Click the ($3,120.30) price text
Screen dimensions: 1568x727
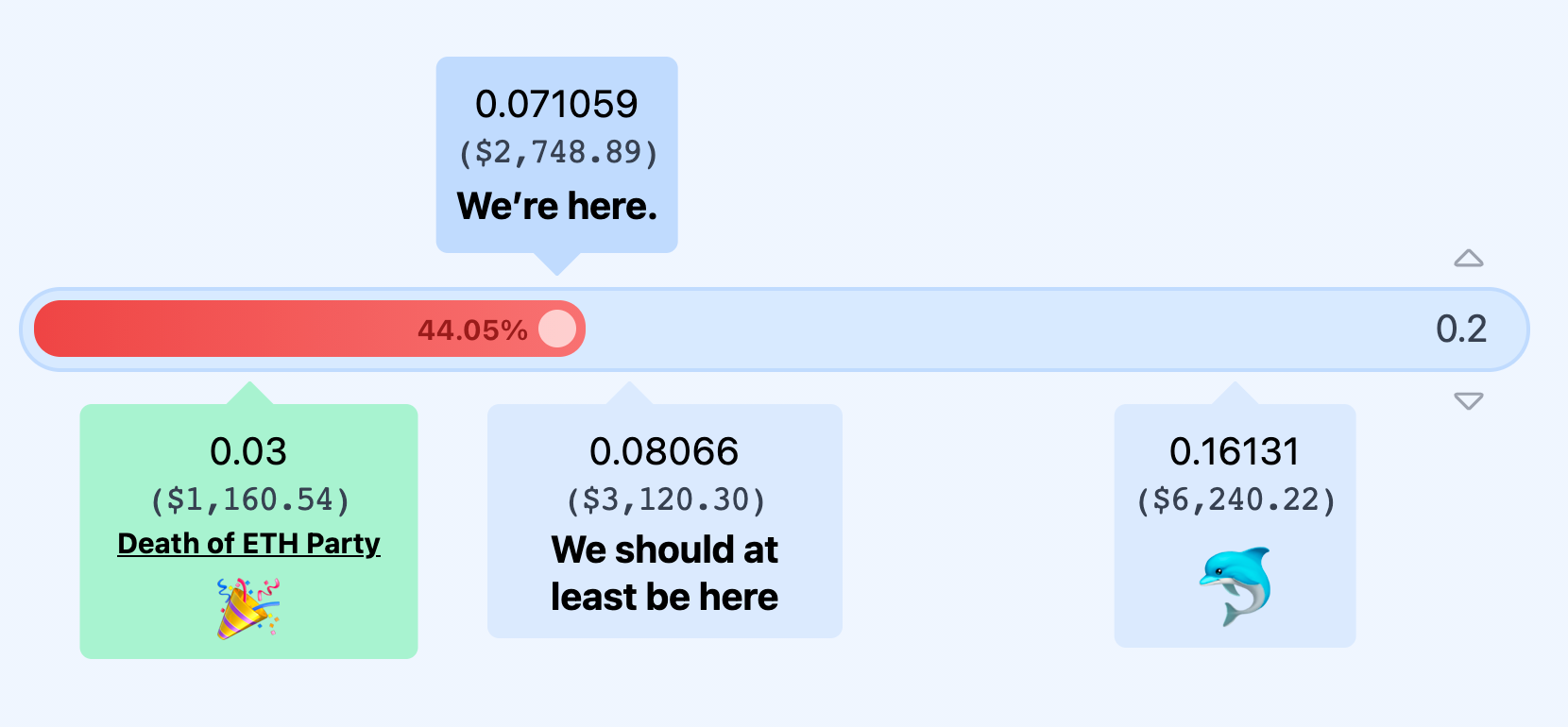click(x=665, y=499)
